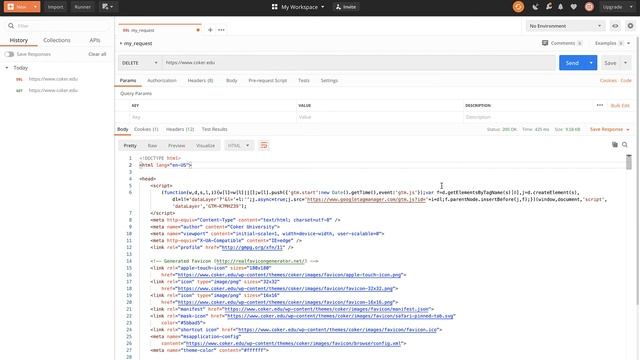640x360 pixels.
Task: Open the request Body tab
Action: (231, 80)
